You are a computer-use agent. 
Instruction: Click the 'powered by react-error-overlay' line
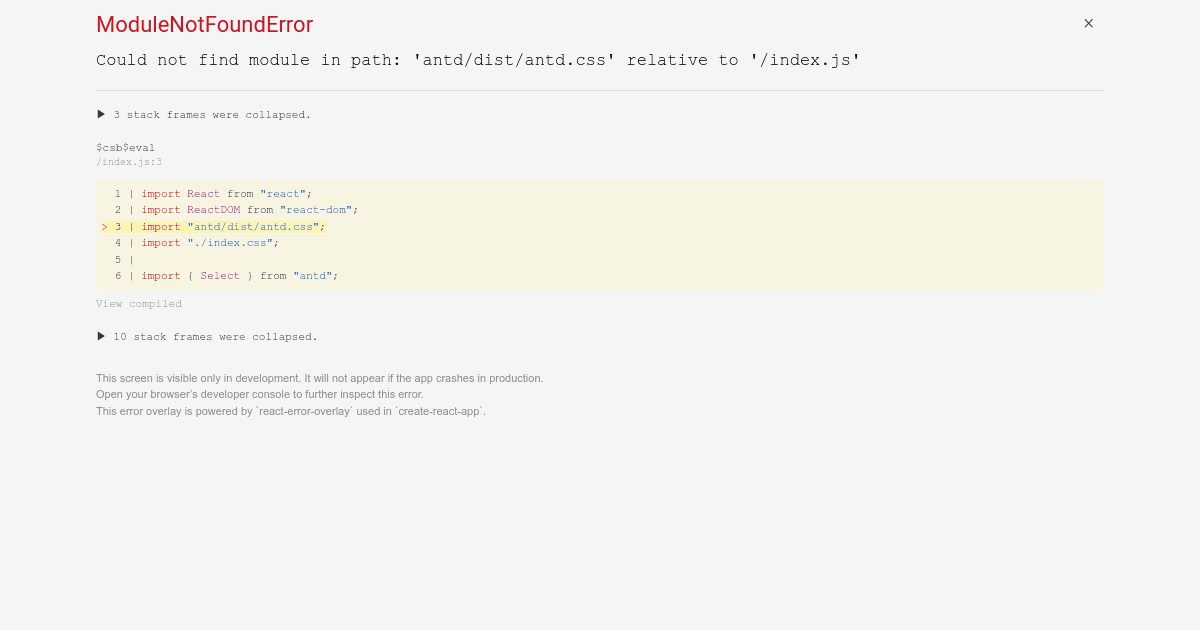pyautogui.click(x=291, y=411)
